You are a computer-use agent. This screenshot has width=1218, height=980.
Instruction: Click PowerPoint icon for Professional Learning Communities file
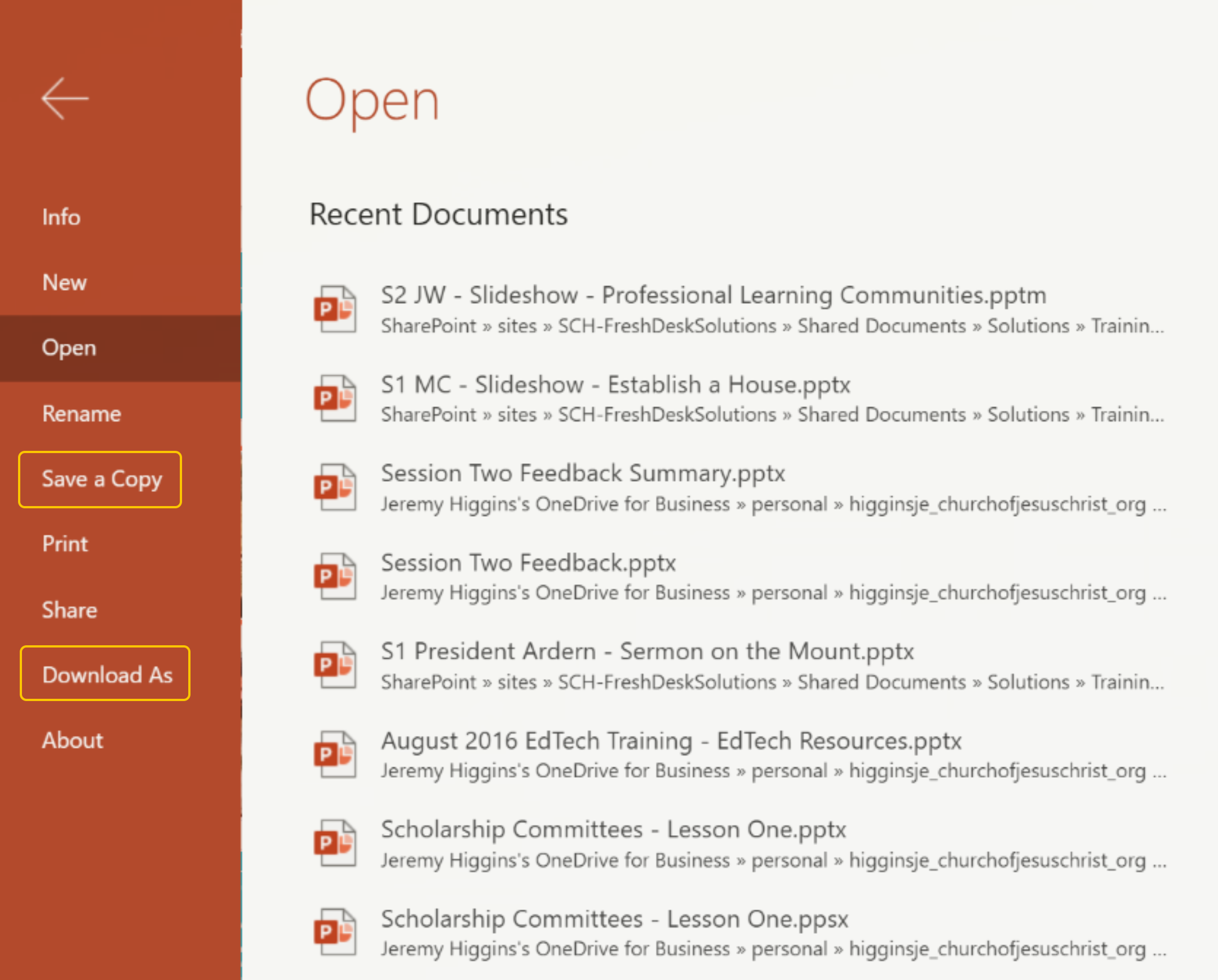tap(335, 309)
